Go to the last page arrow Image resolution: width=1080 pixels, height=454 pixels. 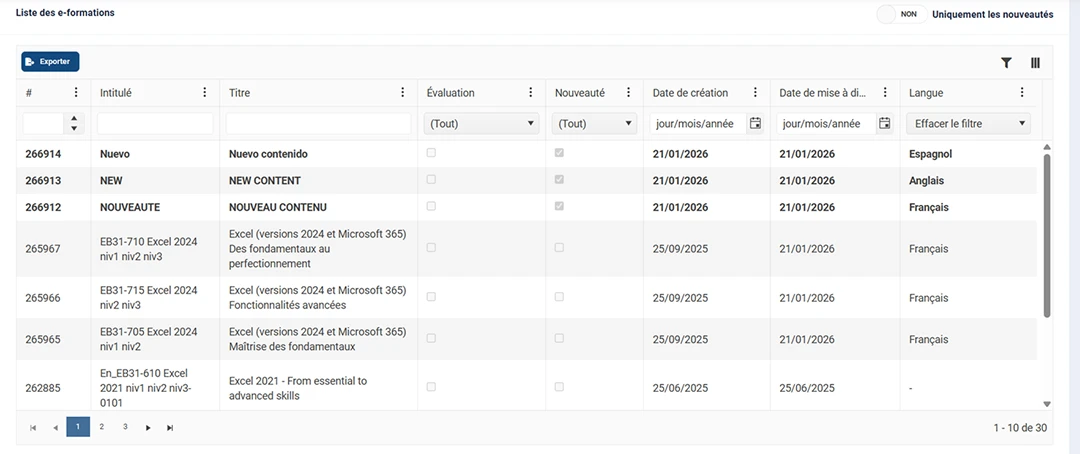click(170, 428)
